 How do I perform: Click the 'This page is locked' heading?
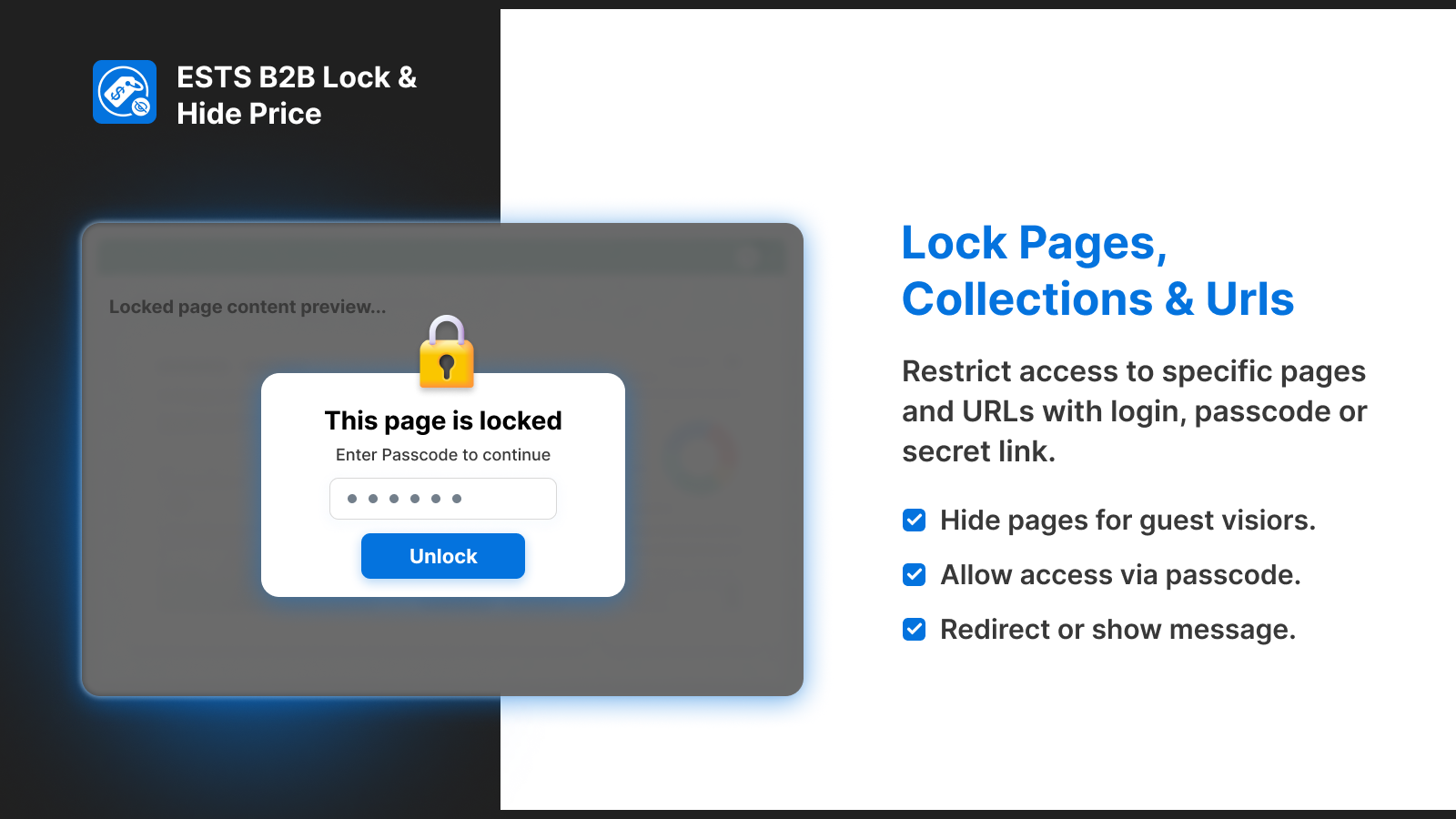[443, 420]
